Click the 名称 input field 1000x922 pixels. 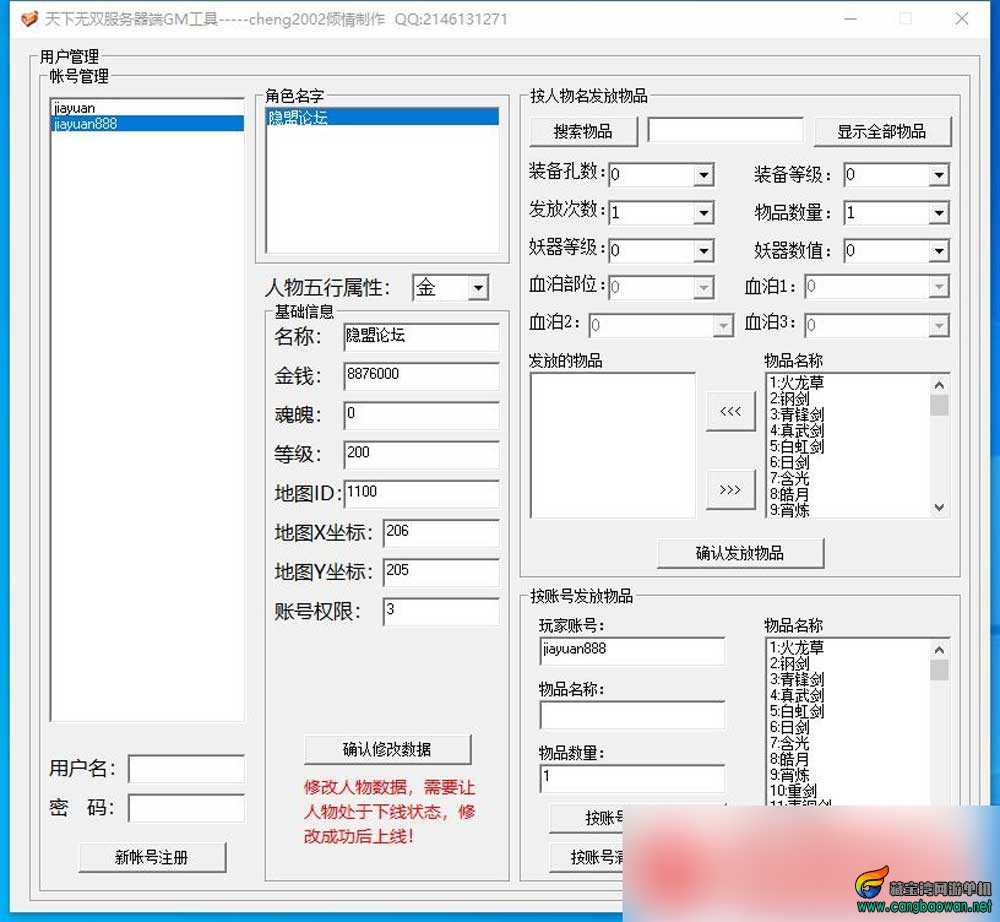pos(421,337)
